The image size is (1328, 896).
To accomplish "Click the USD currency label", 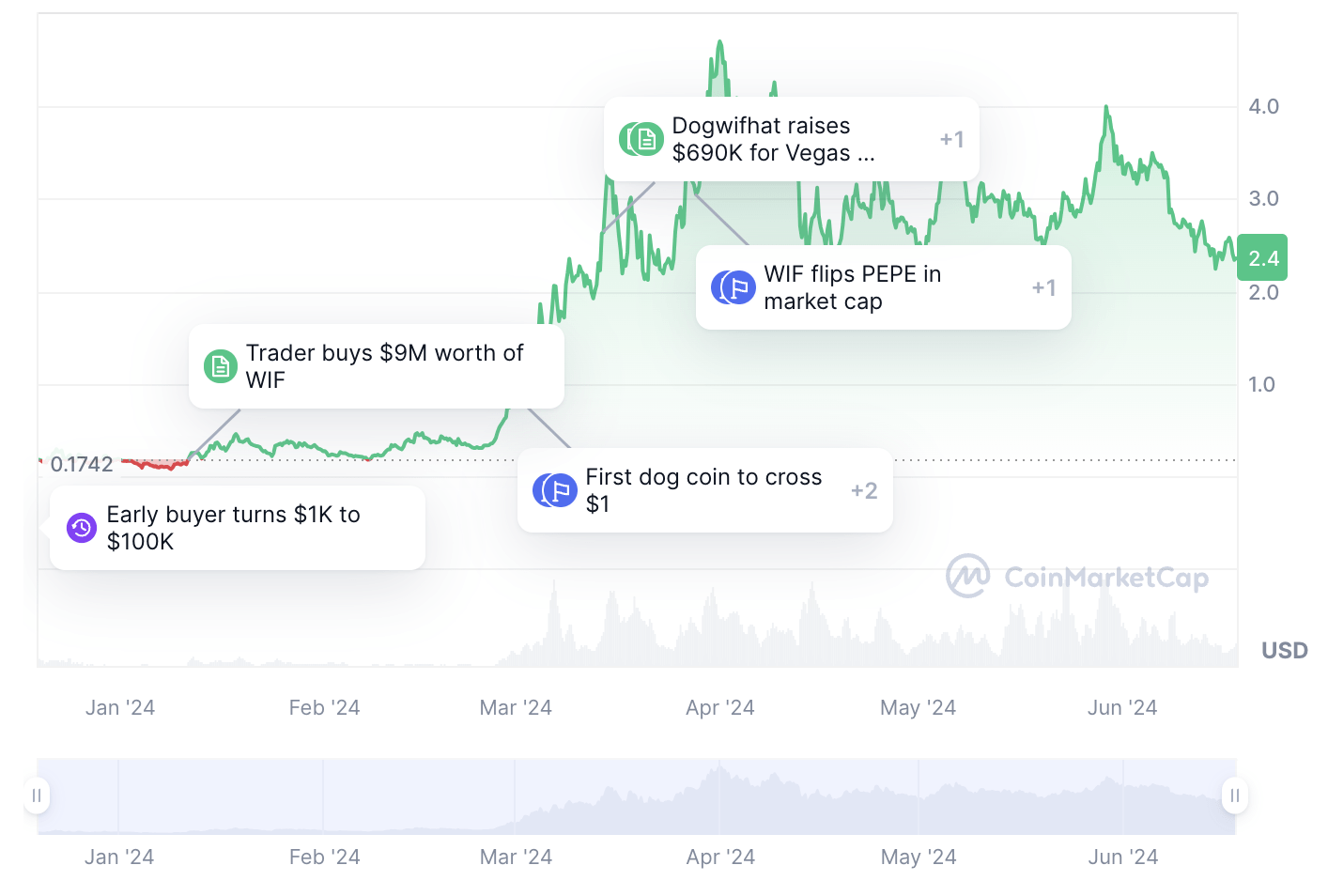I will pyautogui.click(x=1284, y=650).
